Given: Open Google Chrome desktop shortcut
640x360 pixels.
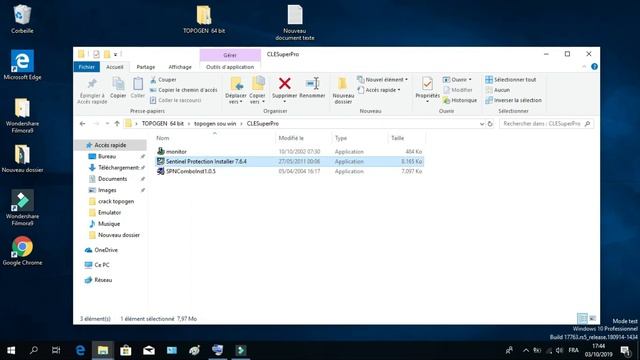Looking at the screenshot, I should (22, 251).
